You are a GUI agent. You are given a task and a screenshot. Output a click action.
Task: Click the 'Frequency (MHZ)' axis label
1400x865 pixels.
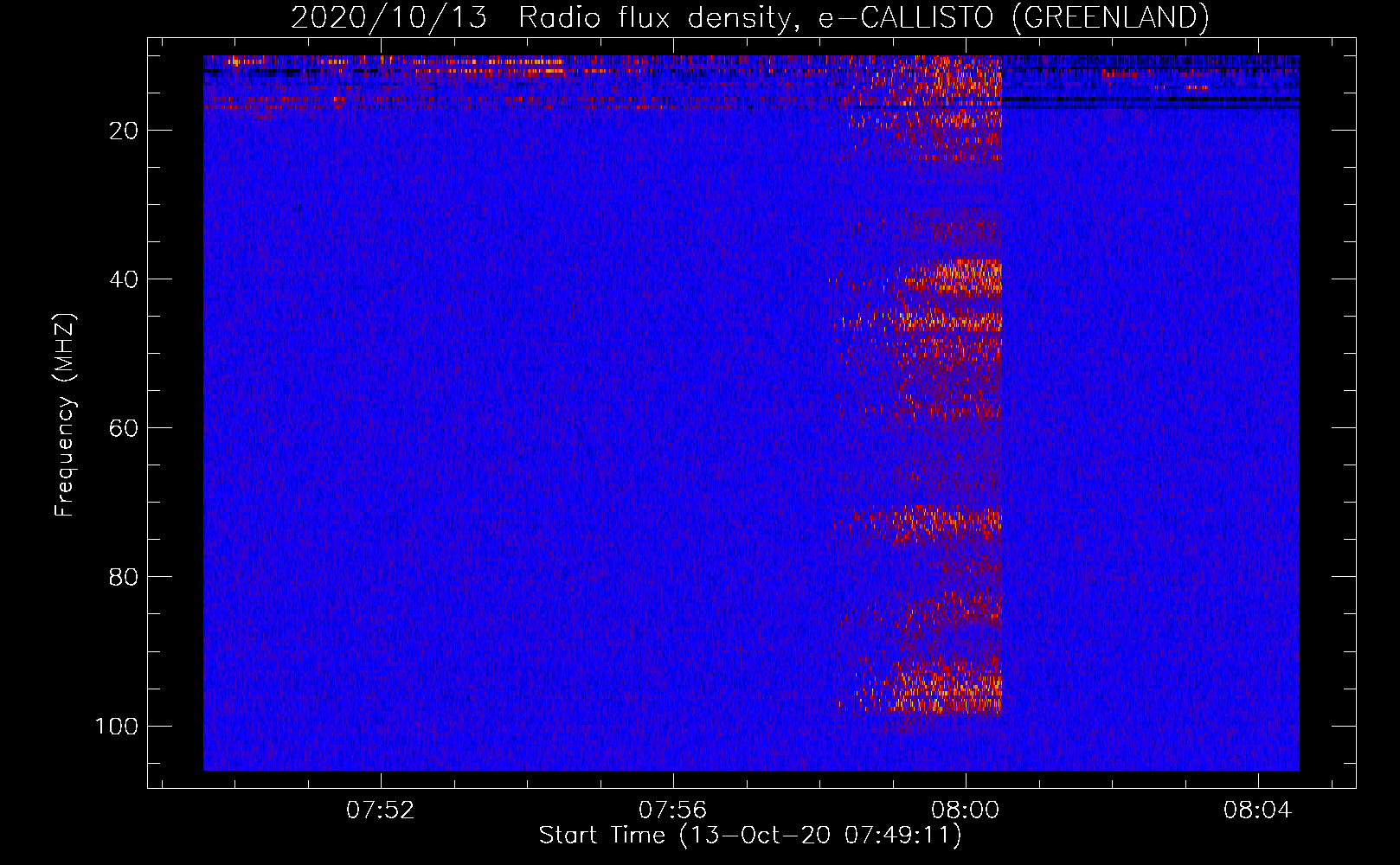click(65, 414)
